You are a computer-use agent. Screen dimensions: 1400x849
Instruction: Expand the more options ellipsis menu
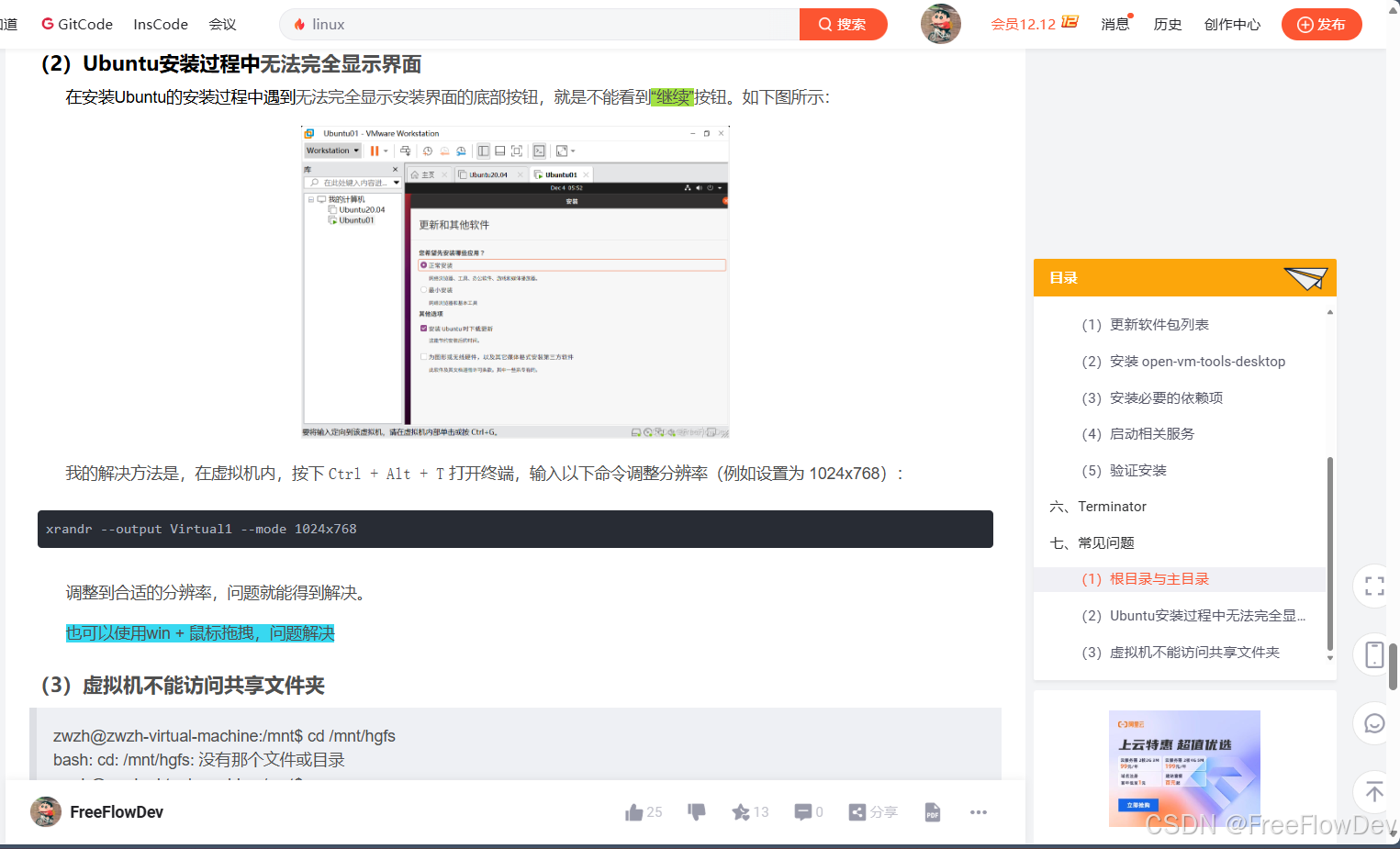point(978,811)
